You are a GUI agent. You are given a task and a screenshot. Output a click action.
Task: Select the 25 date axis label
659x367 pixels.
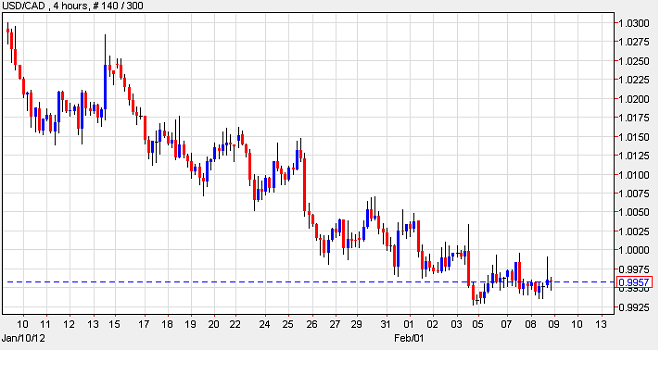click(288, 325)
